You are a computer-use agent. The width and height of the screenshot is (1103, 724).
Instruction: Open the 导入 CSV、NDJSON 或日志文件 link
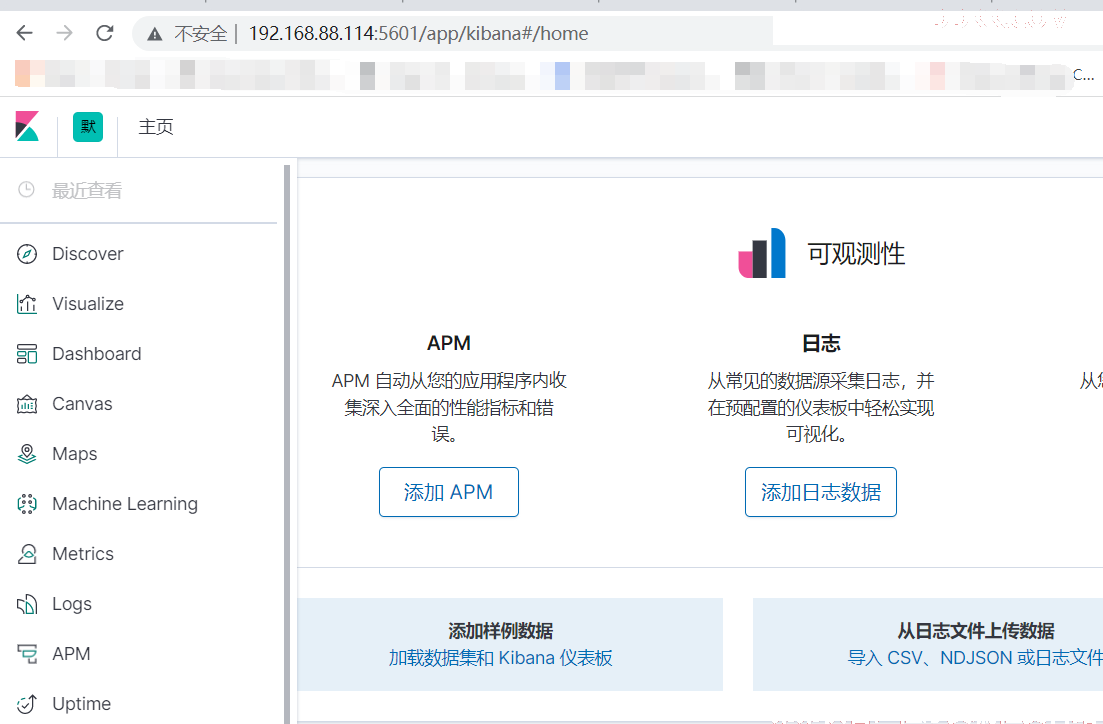tap(975, 658)
